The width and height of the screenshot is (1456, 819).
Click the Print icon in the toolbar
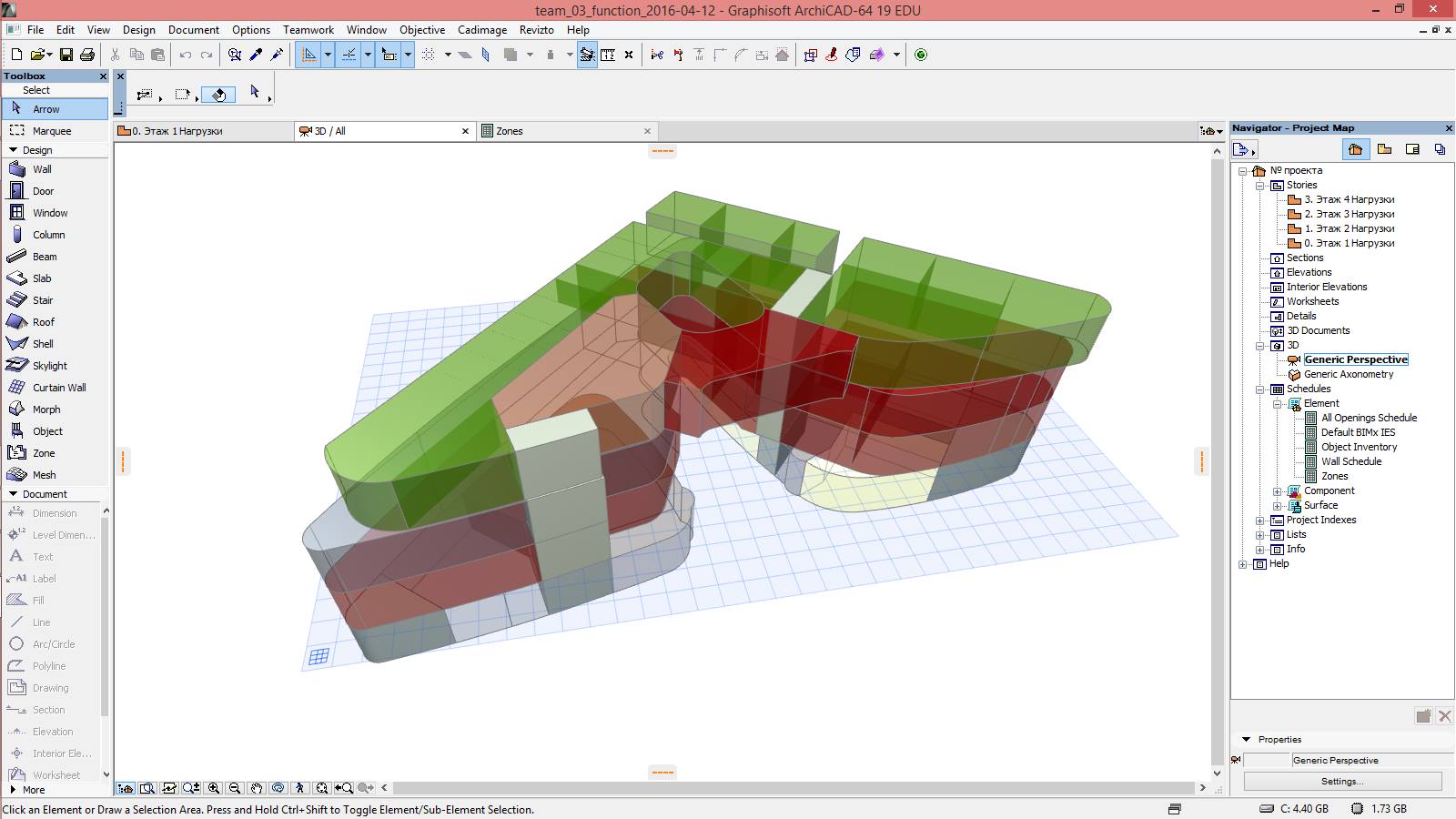[x=87, y=55]
